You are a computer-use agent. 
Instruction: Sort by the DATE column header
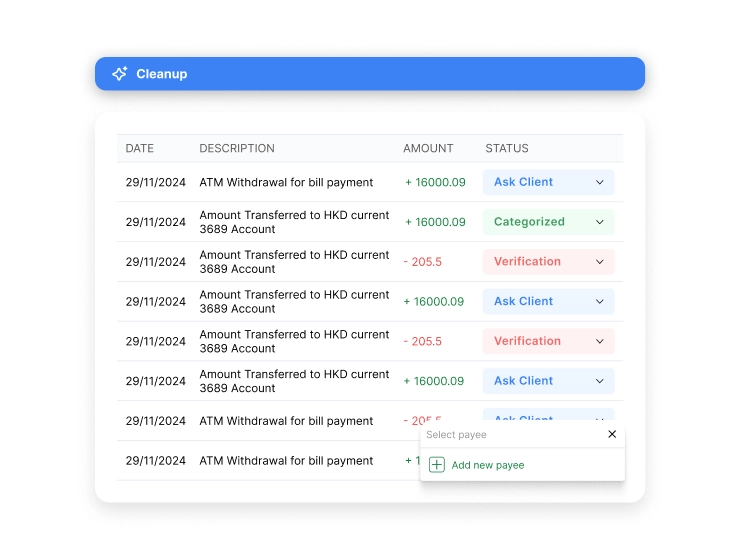(140, 148)
